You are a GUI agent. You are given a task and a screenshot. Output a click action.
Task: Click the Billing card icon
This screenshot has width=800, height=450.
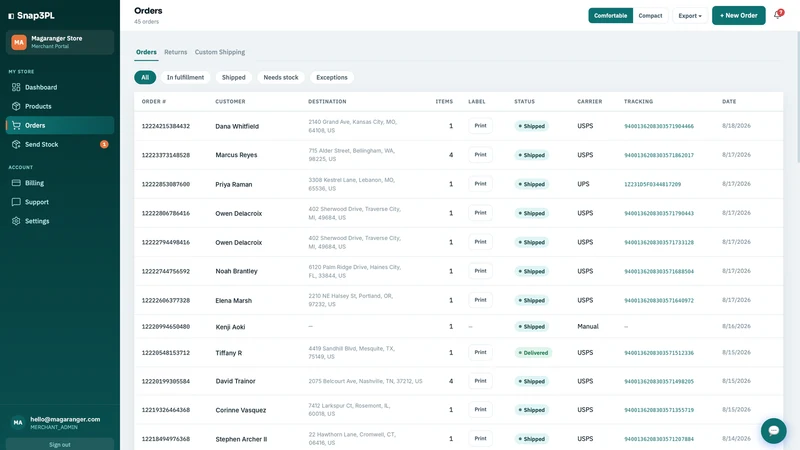coord(16,183)
